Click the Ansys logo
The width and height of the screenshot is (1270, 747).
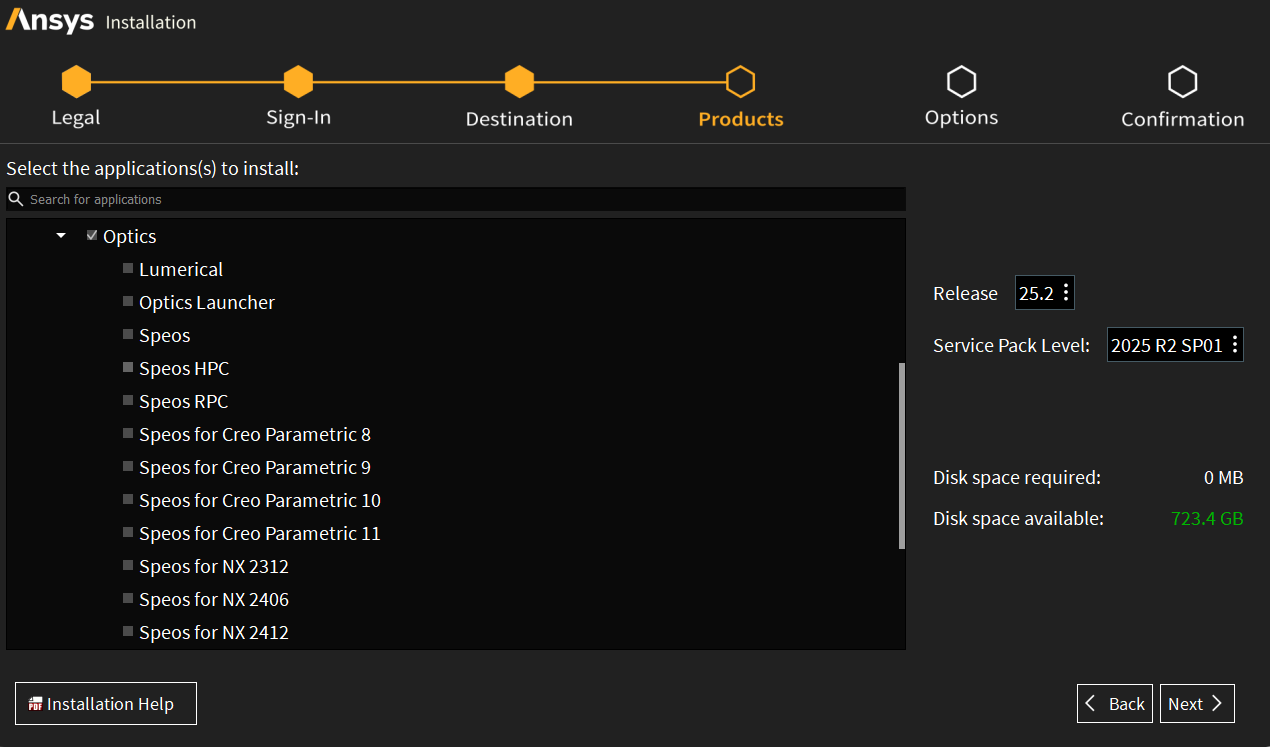point(50,20)
